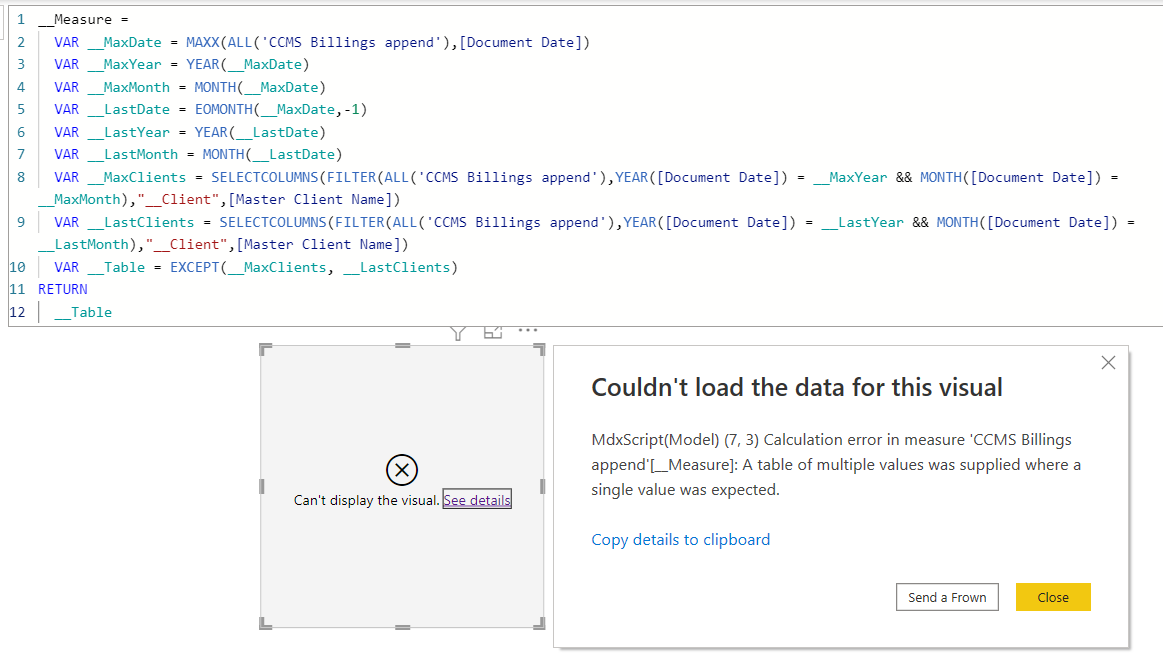Screen dimensions: 1163x657
Task: Click the SELECTCOLUMNS function on line 8
Action: (x=265, y=177)
